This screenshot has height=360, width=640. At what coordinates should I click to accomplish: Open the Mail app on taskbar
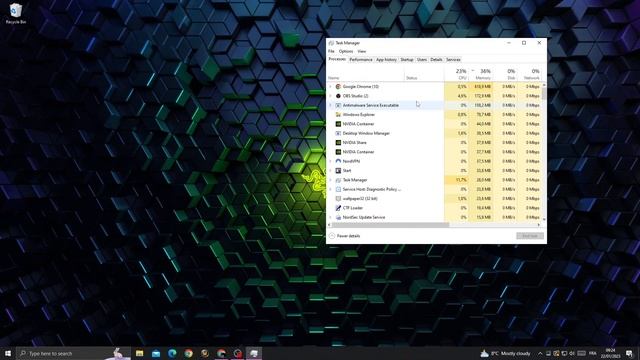coord(156,353)
